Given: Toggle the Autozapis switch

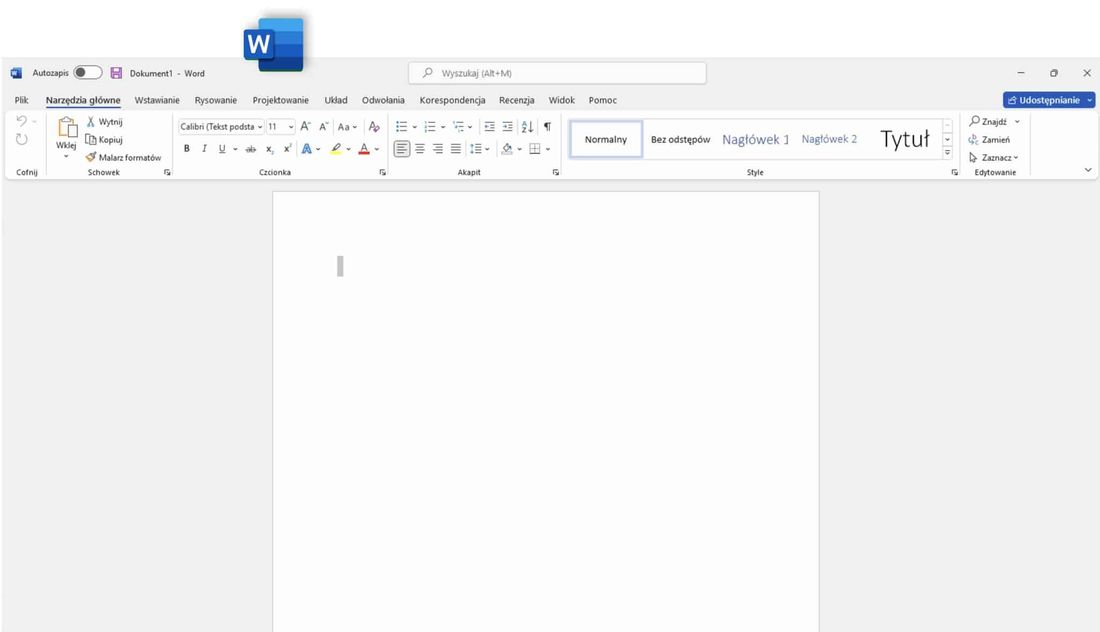Looking at the screenshot, I should tap(86, 72).
